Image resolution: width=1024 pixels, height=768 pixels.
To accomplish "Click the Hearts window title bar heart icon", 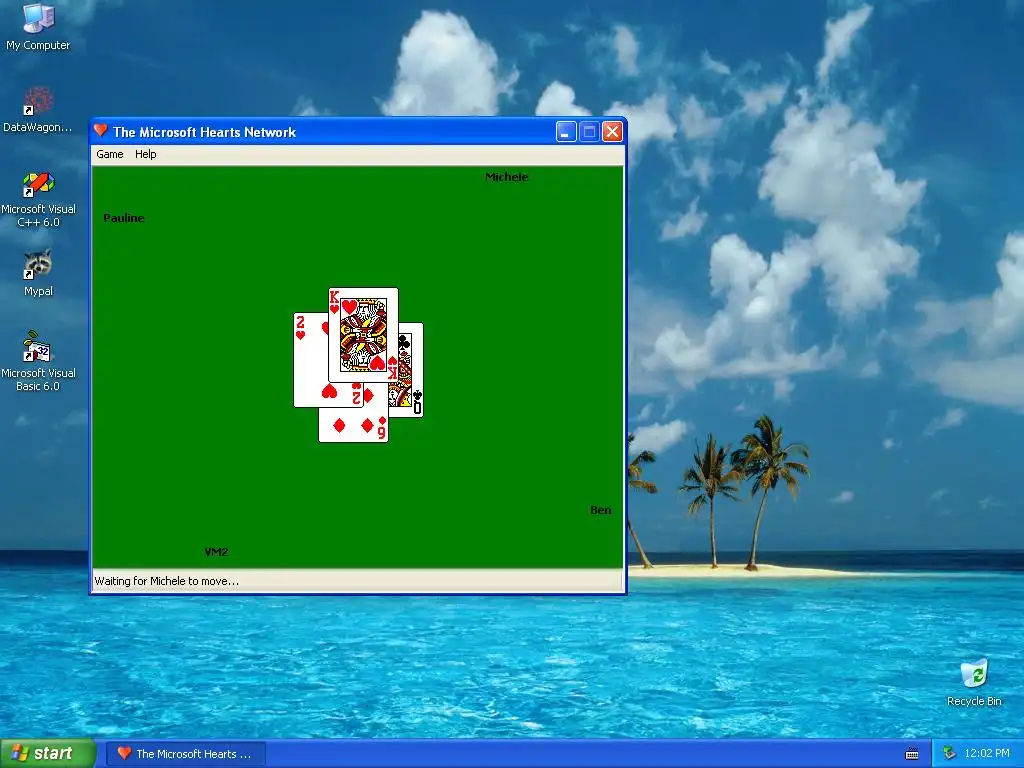I will point(101,131).
